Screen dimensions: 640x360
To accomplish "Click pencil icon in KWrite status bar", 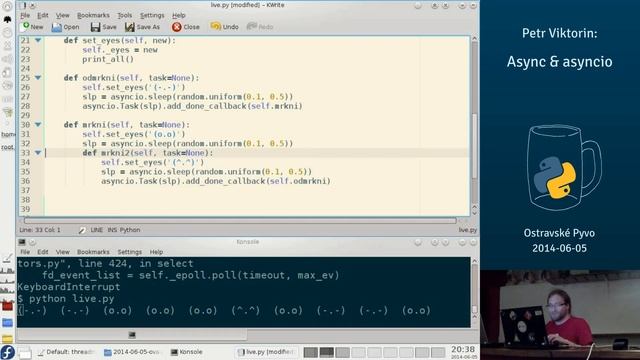I will 82,230.
